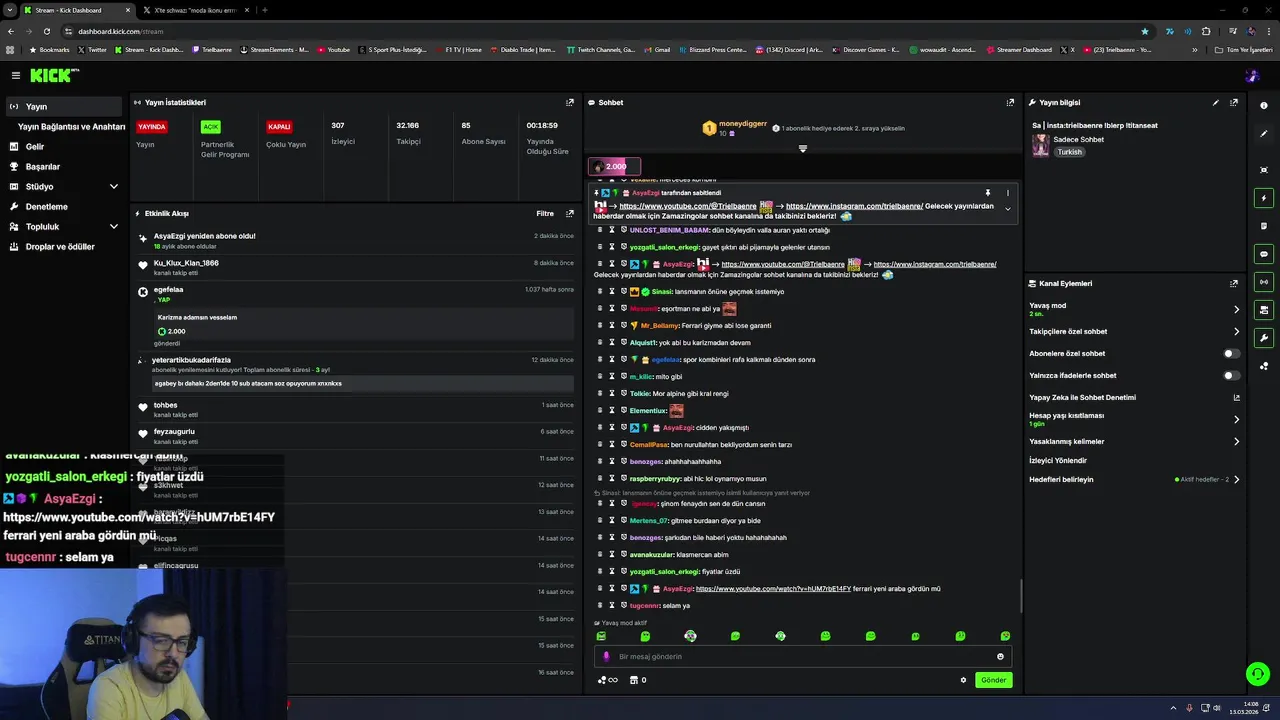Pop out the Etkinlik Akışı panel

(570, 213)
